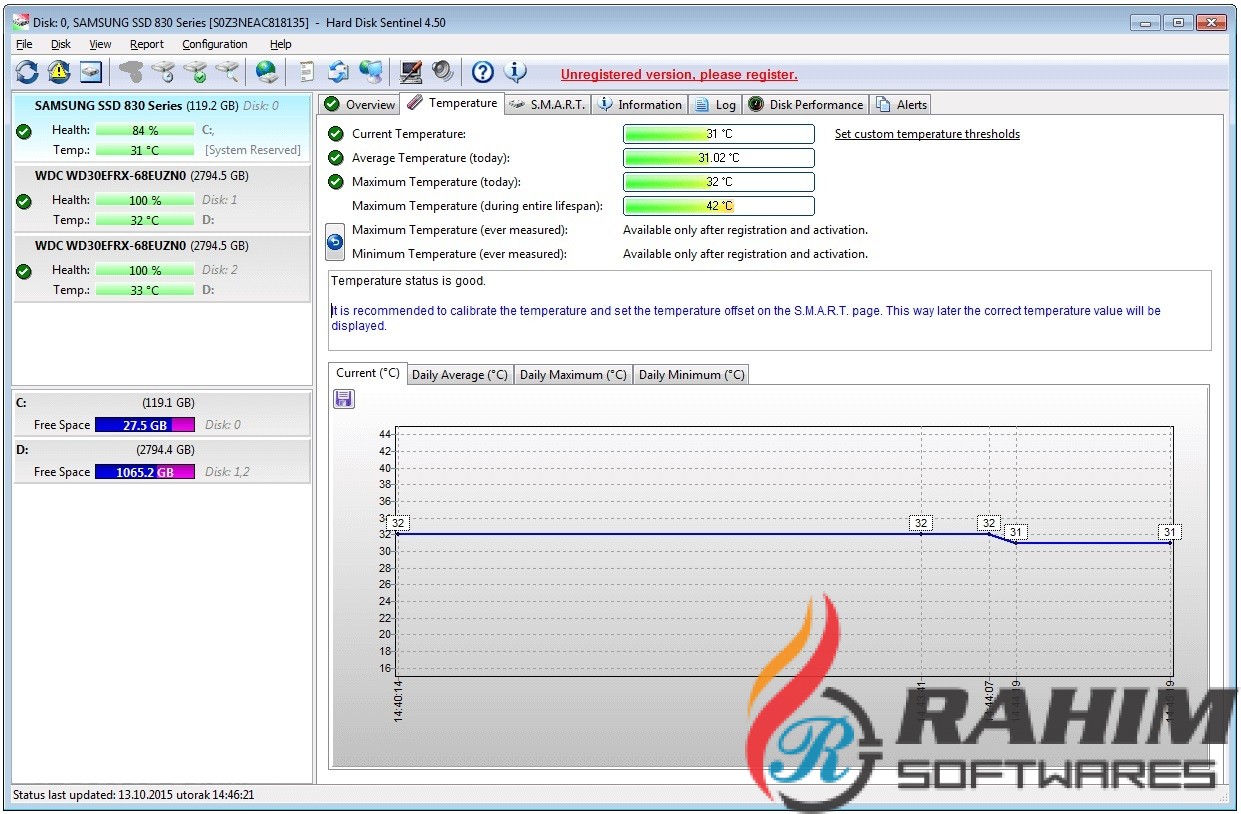This screenshot has height=814, width=1241.
Task: Click the notepad report toolbar icon
Action: point(307,72)
